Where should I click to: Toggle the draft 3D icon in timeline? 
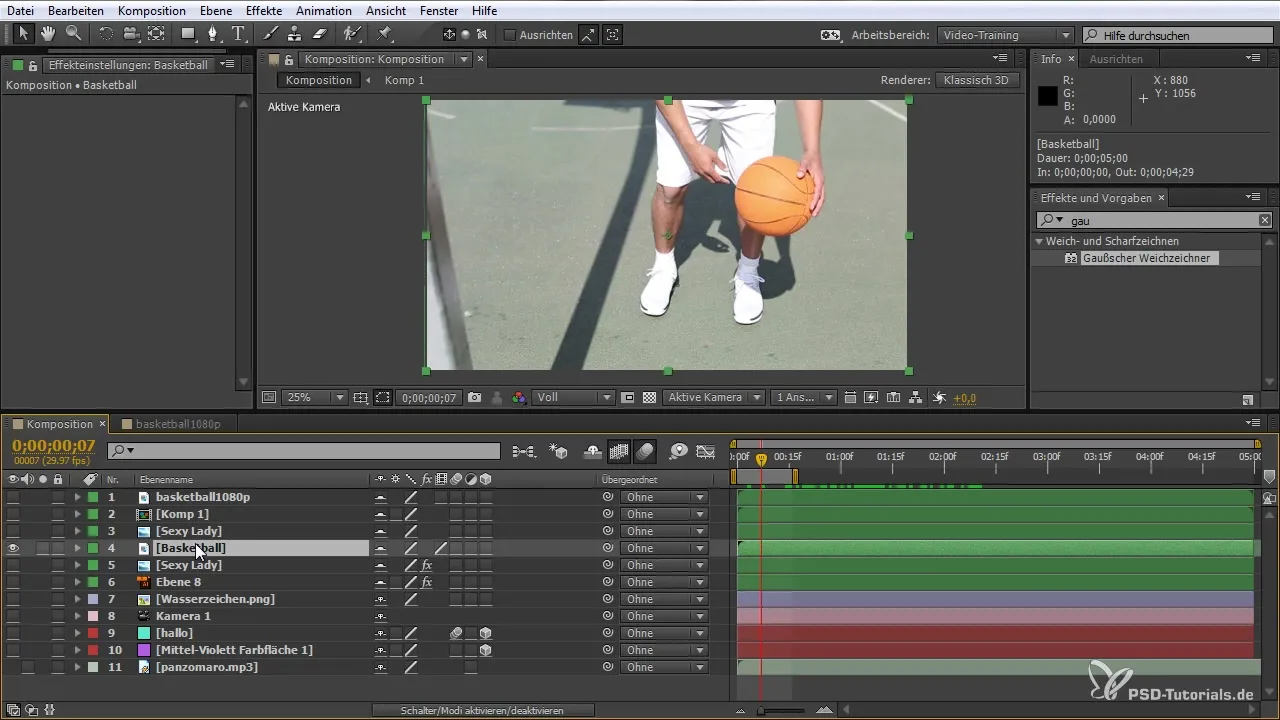pos(558,452)
